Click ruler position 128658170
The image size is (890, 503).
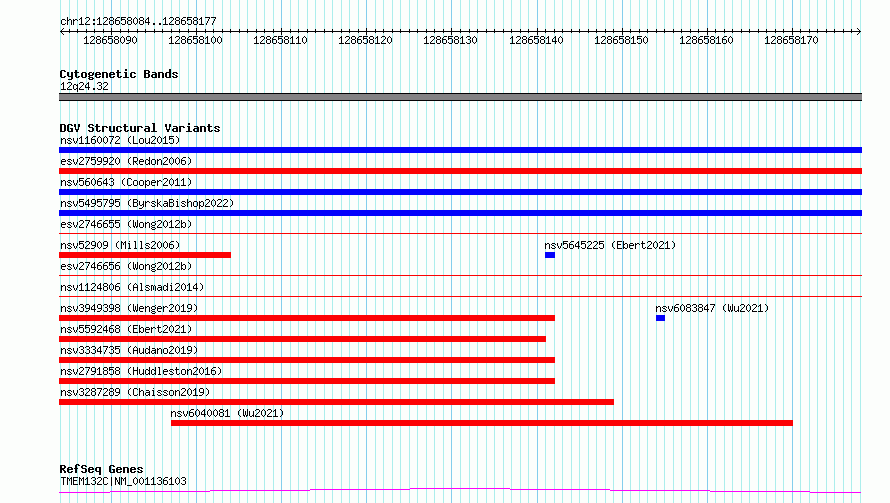tap(792, 40)
